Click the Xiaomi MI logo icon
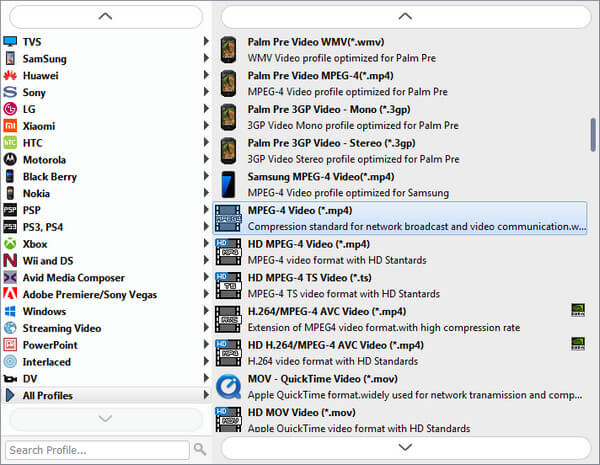Image resolution: width=600 pixels, height=465 pixels. 10,126
